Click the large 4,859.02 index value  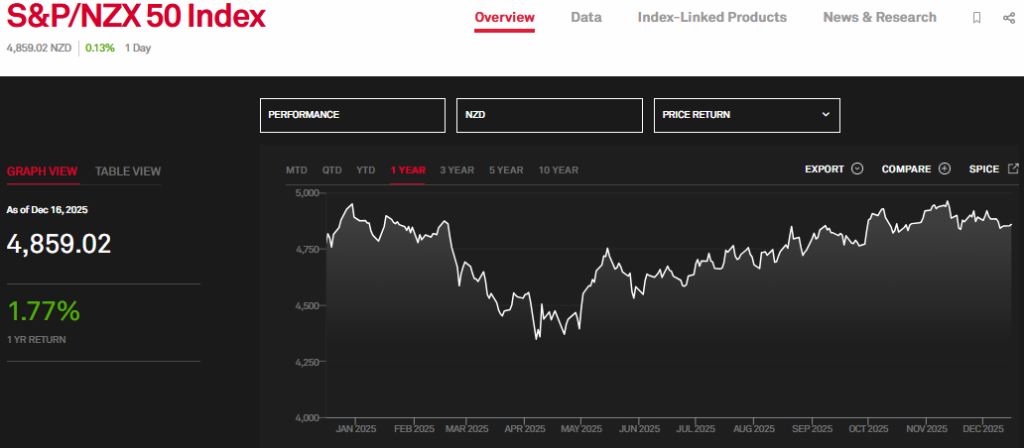click(59, 244)
